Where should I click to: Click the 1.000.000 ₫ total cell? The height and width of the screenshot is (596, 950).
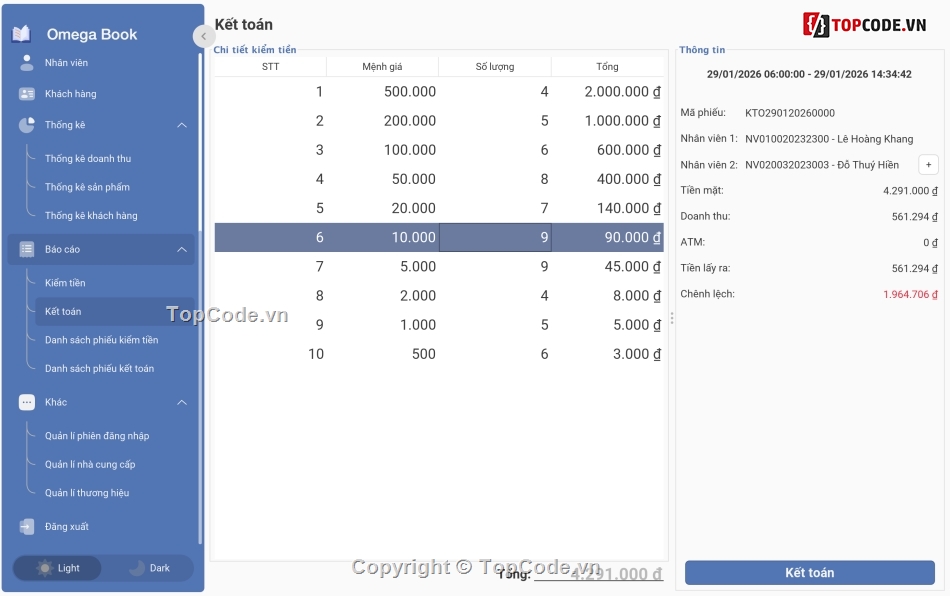coord(608,121)
